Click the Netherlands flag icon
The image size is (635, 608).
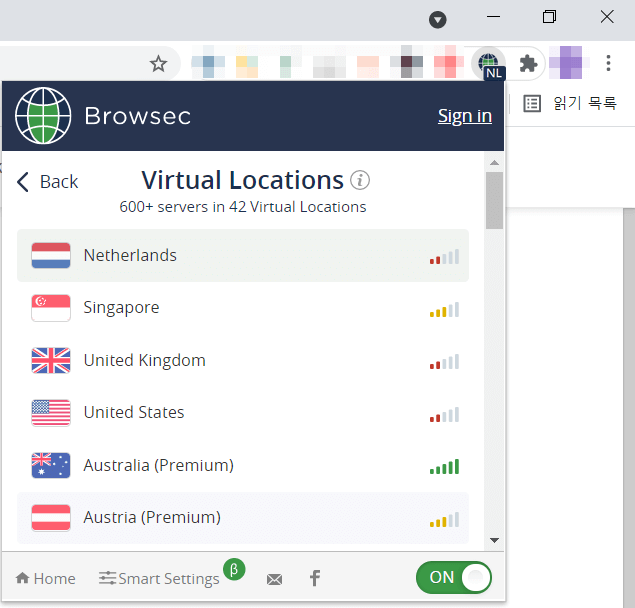pyautogui.click(x=51, y=255)
